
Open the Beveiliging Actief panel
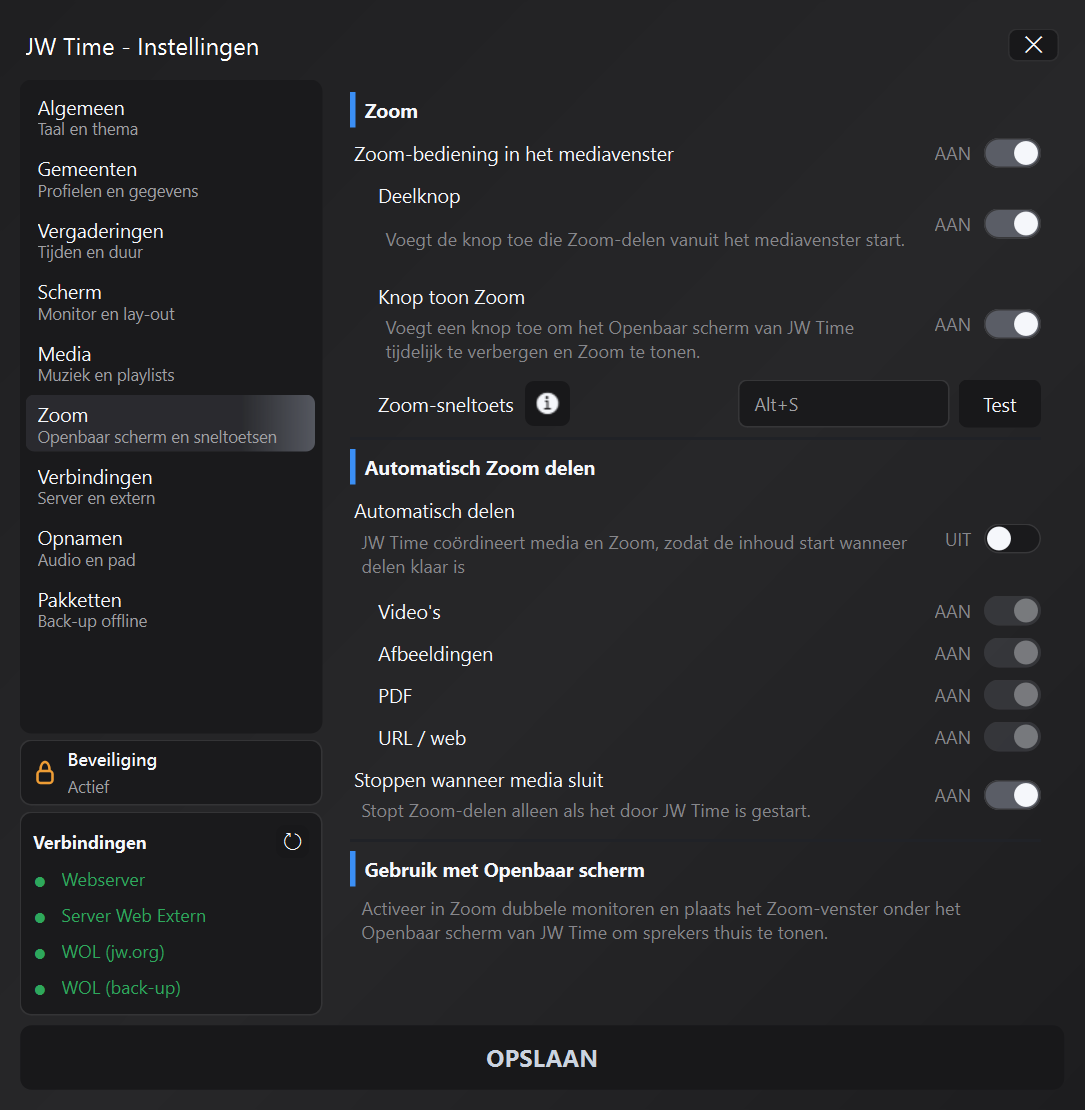click(171, 772)
